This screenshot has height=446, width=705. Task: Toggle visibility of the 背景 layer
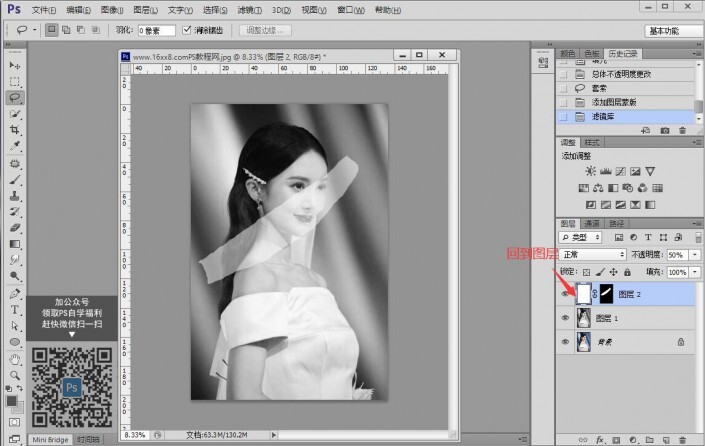566,342
